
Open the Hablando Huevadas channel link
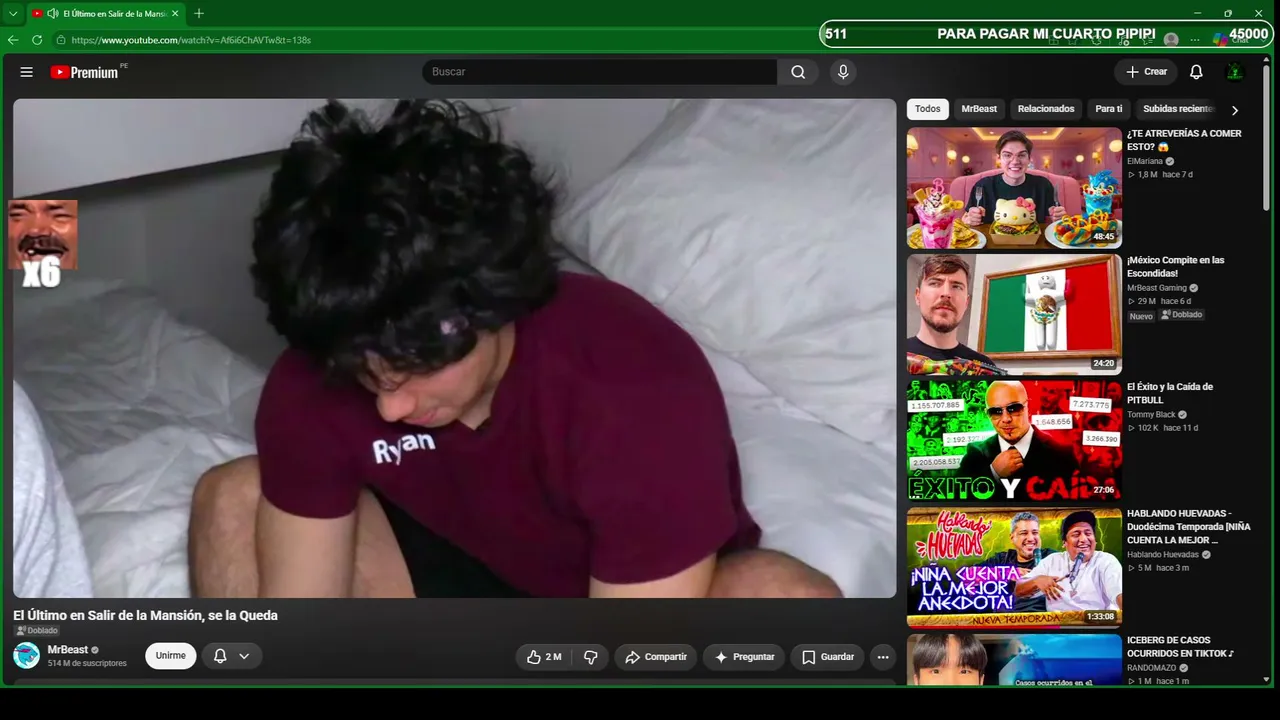click(1163, 555)
